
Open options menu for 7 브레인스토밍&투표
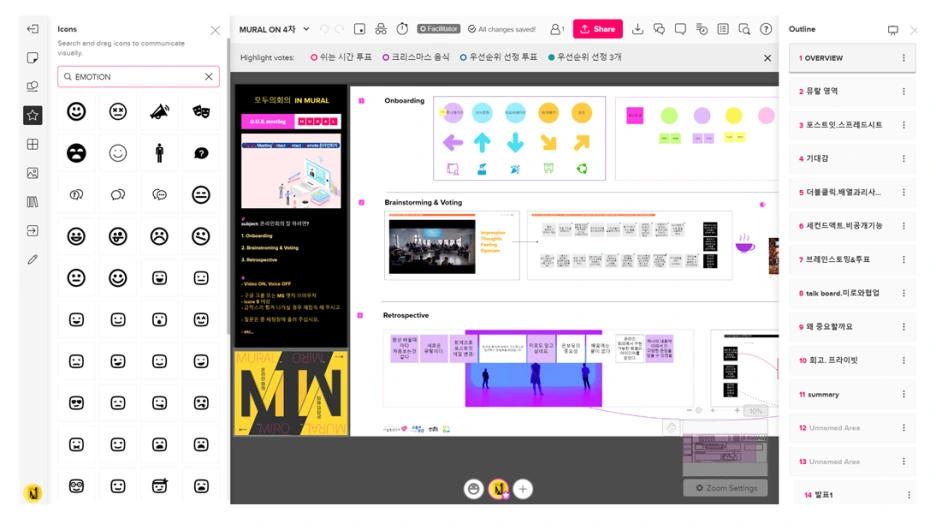(x=904, y=260)
